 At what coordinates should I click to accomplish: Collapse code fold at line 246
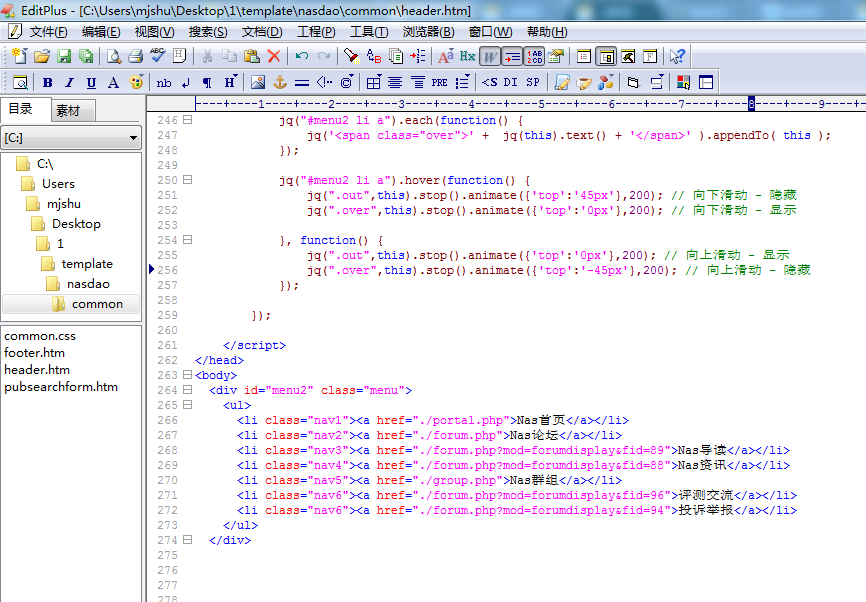click(x=187, y=119)
